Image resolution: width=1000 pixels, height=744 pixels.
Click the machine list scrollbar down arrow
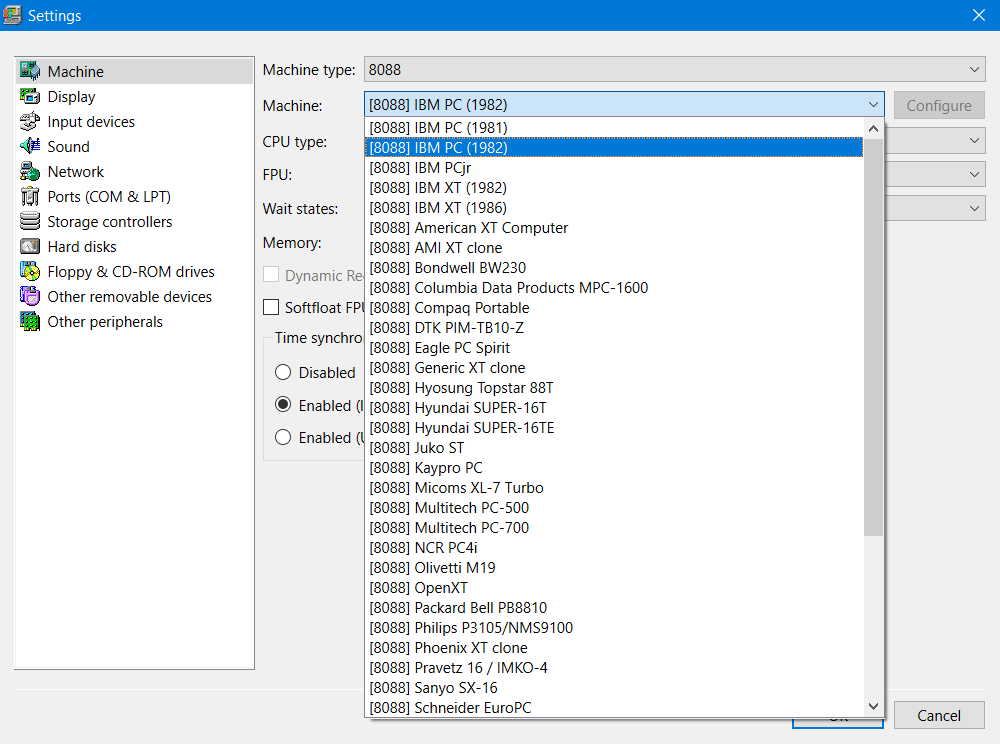tap(874, 707)
